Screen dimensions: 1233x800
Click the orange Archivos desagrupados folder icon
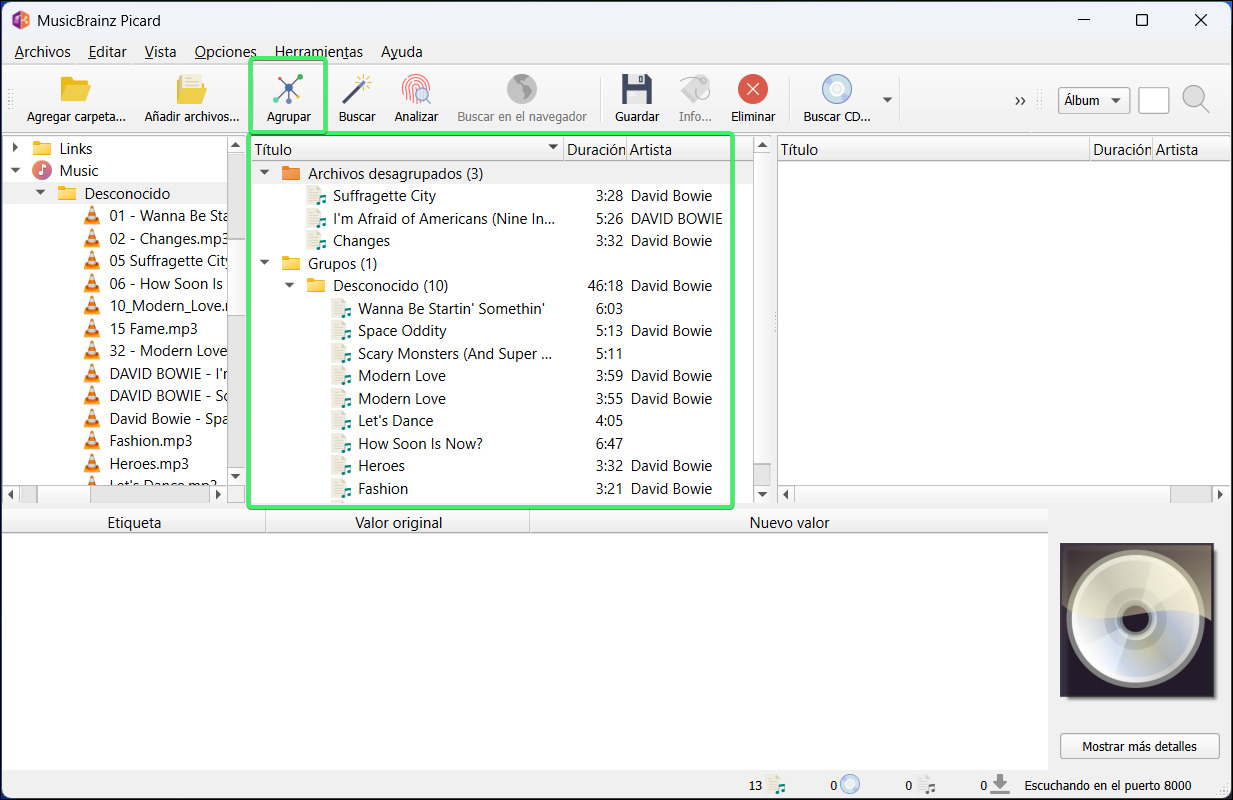[x=291, y=173]
